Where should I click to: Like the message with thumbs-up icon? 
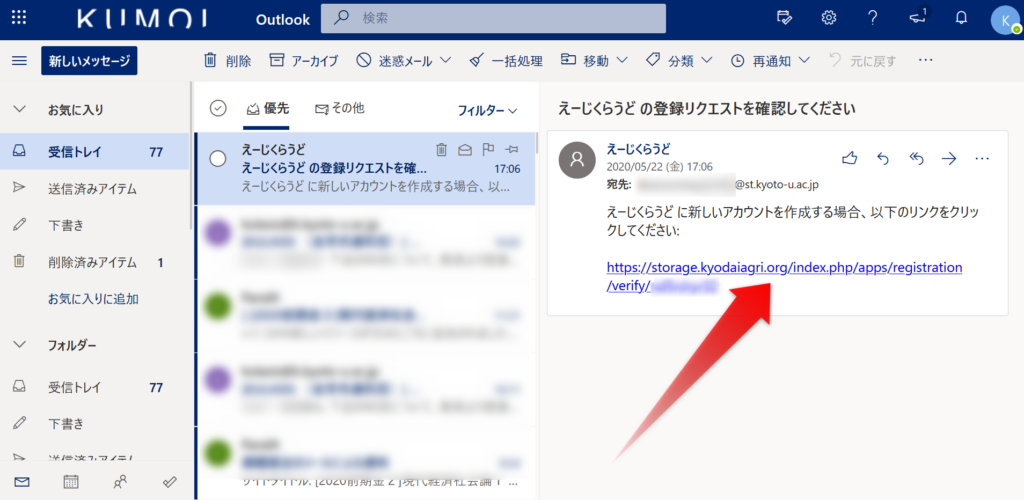pyautogui.click(x=850, y=158)
